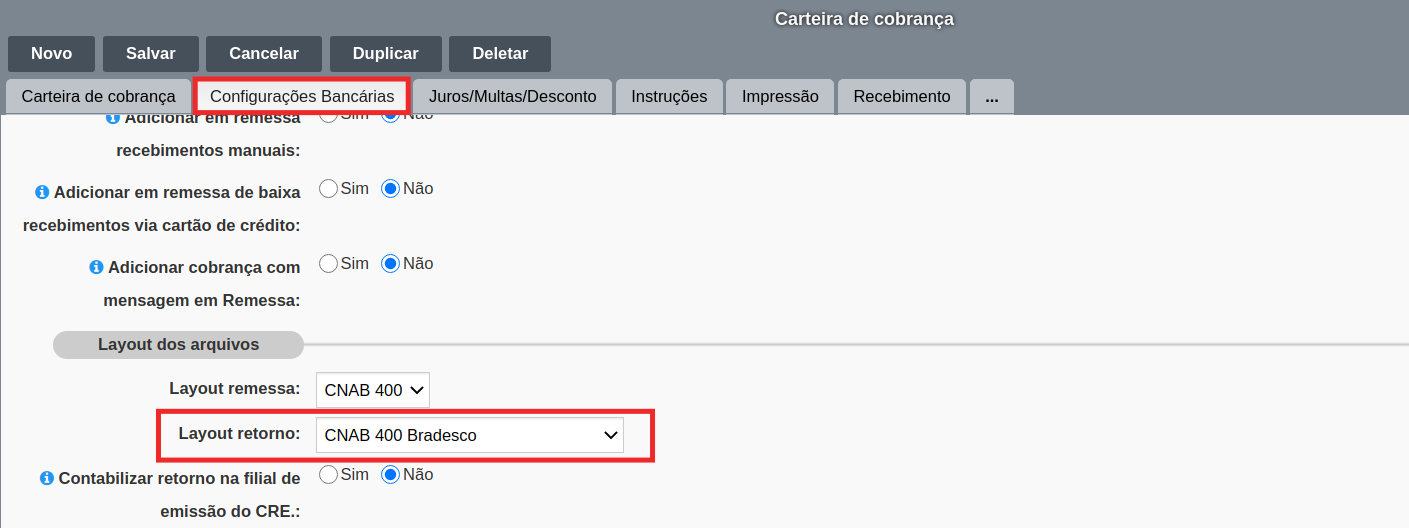Open the Layout retorno CNAB 400 Bradesco dropdown
This screenshot has width=1409, height=528.
pyautogui.click(x=470, y=435)
